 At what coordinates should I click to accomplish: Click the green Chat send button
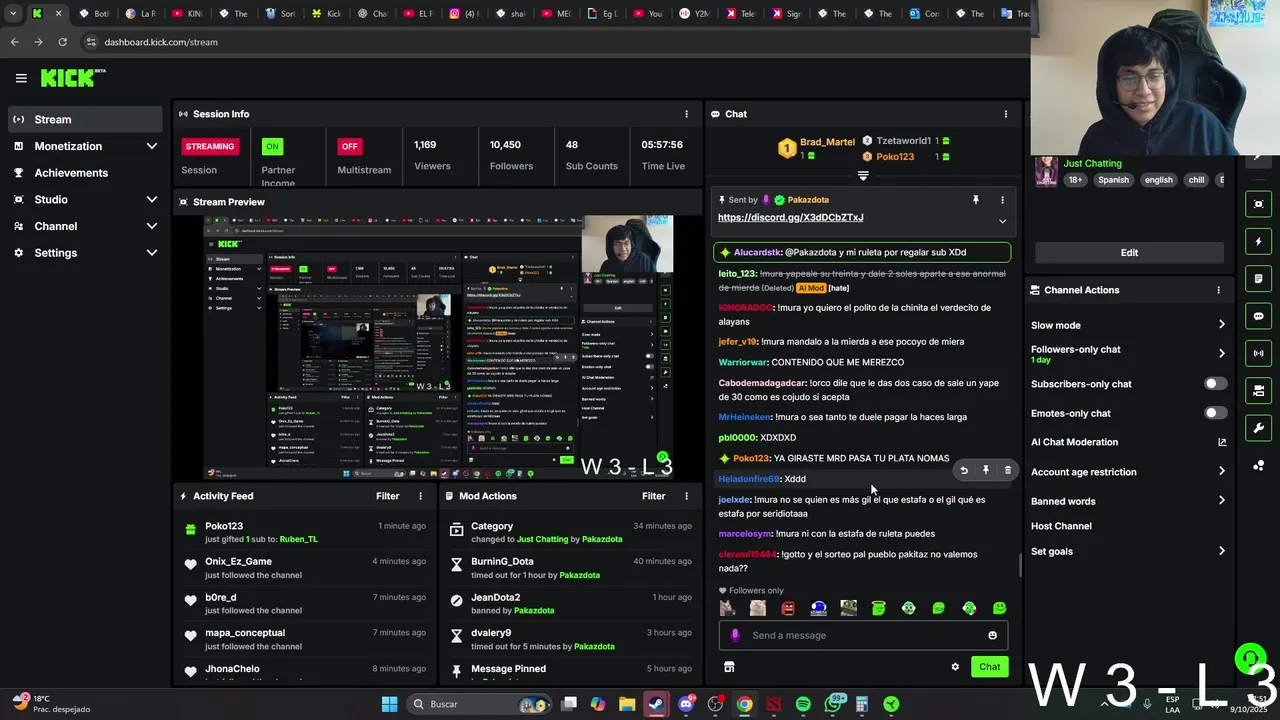(x=989, y=667)
